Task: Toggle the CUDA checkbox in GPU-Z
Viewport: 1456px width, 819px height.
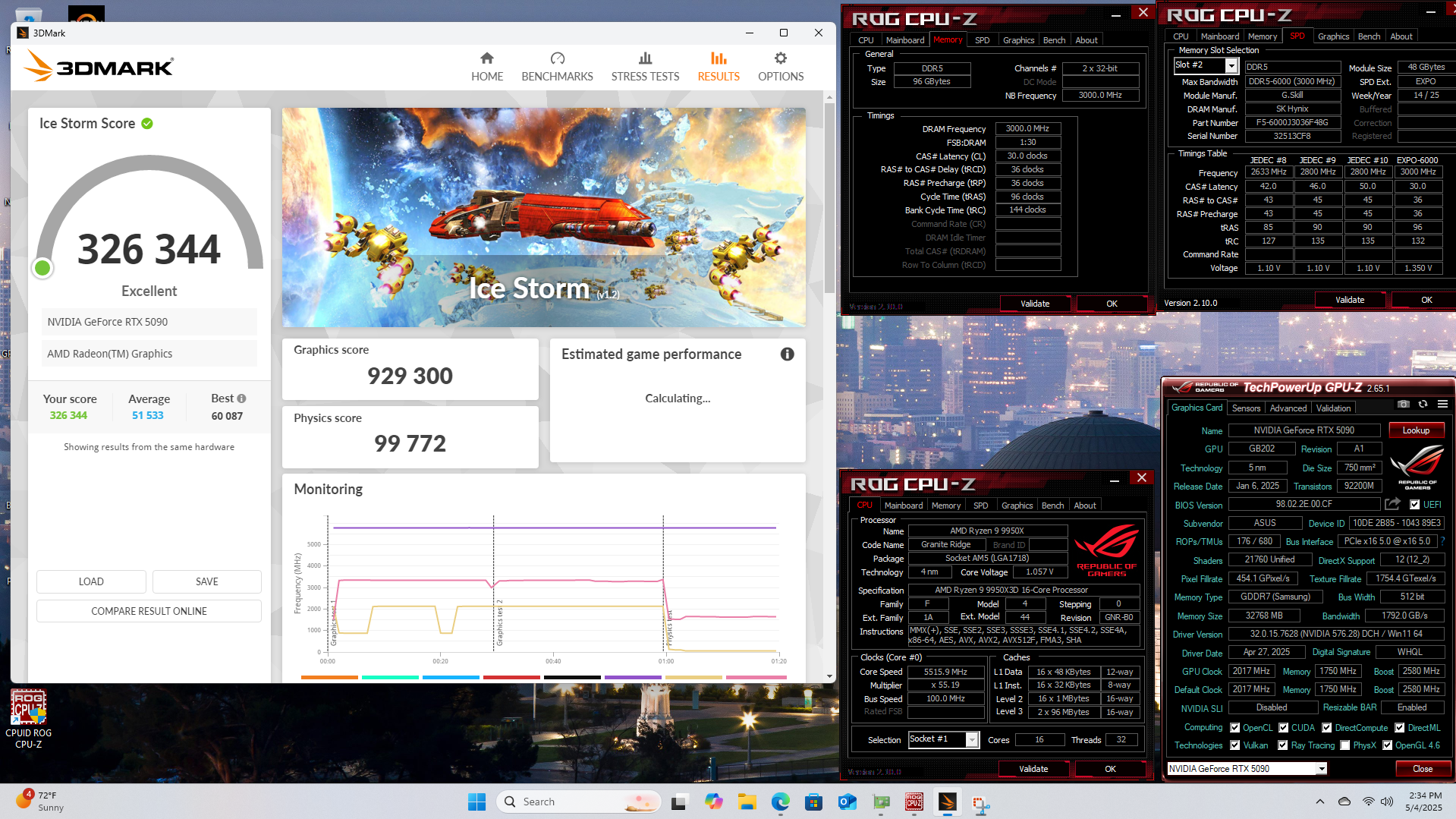Action: point(1283,728)
